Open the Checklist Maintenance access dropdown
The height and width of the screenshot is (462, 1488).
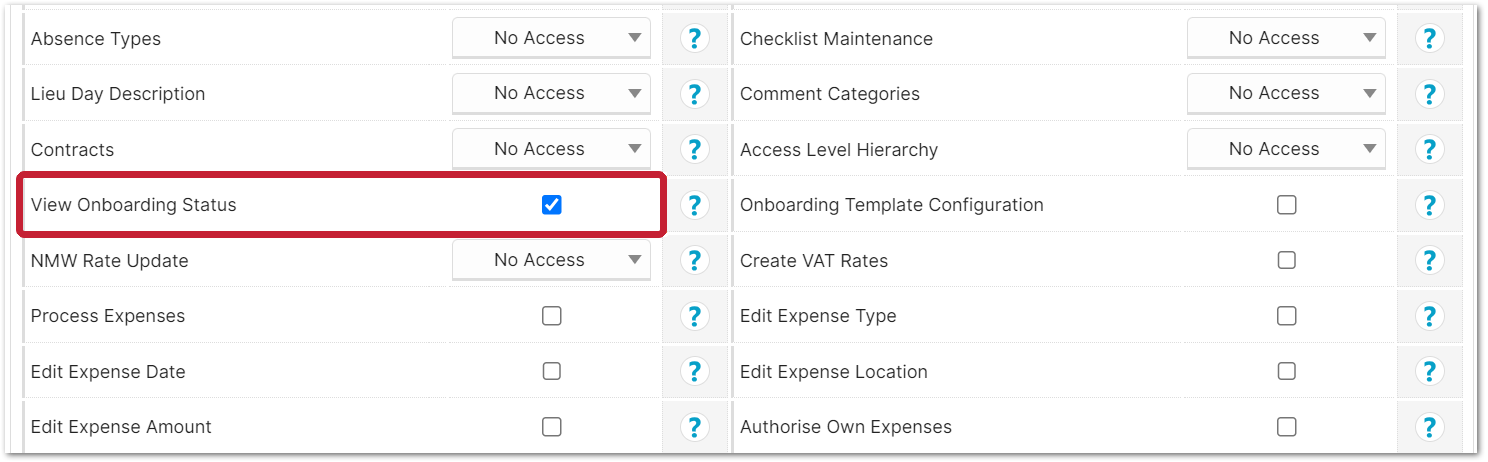(x=1286, y=38)
